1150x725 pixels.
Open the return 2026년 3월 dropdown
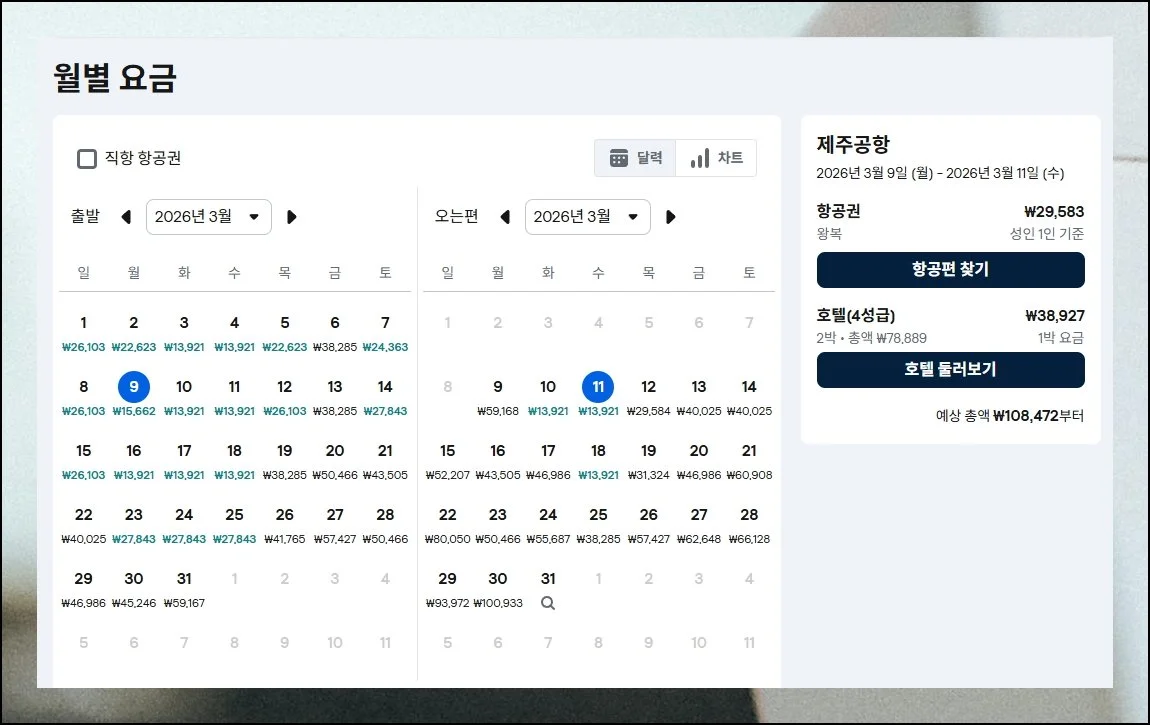[x=587, y=217]
